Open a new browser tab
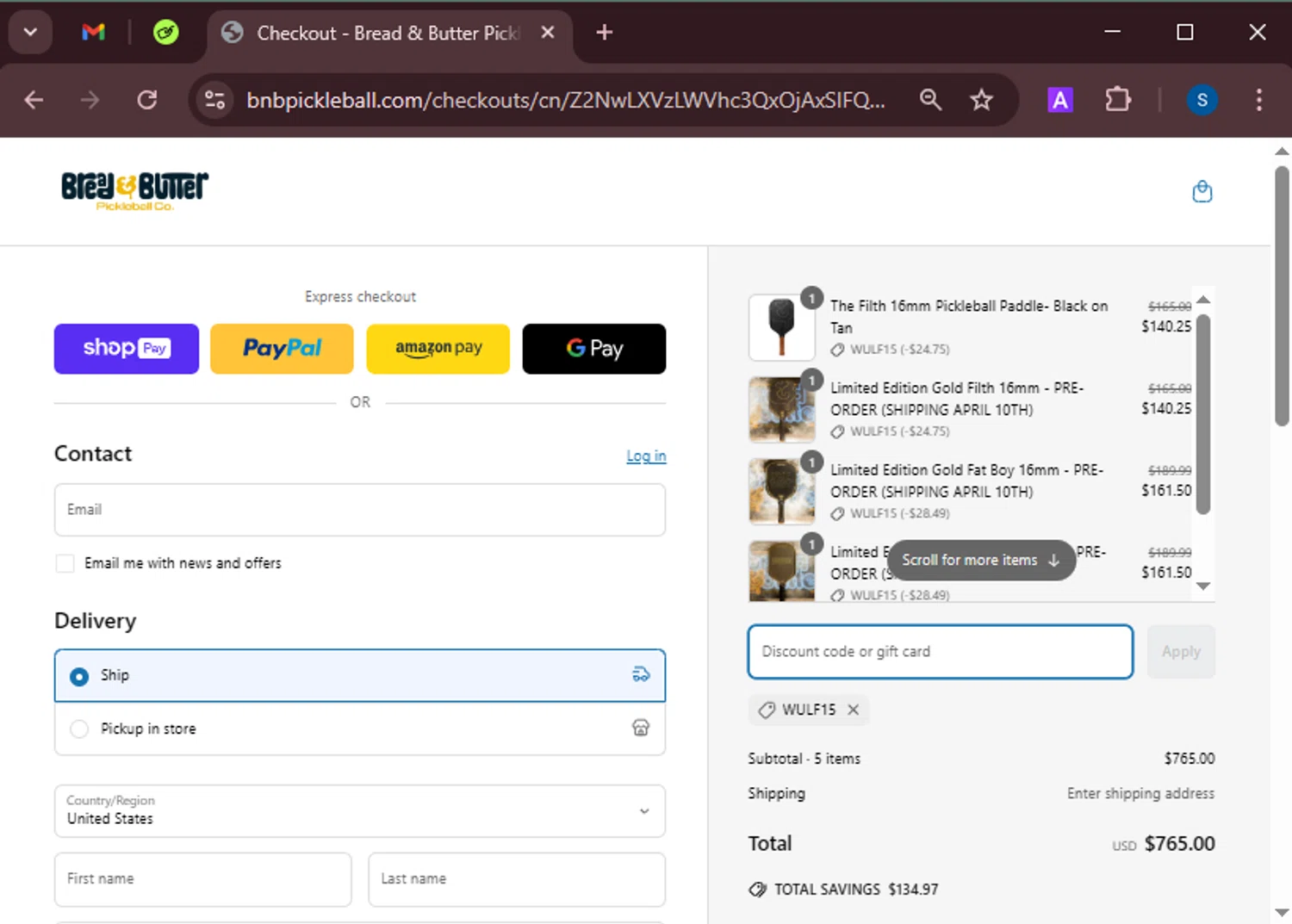 click(605, 33)
